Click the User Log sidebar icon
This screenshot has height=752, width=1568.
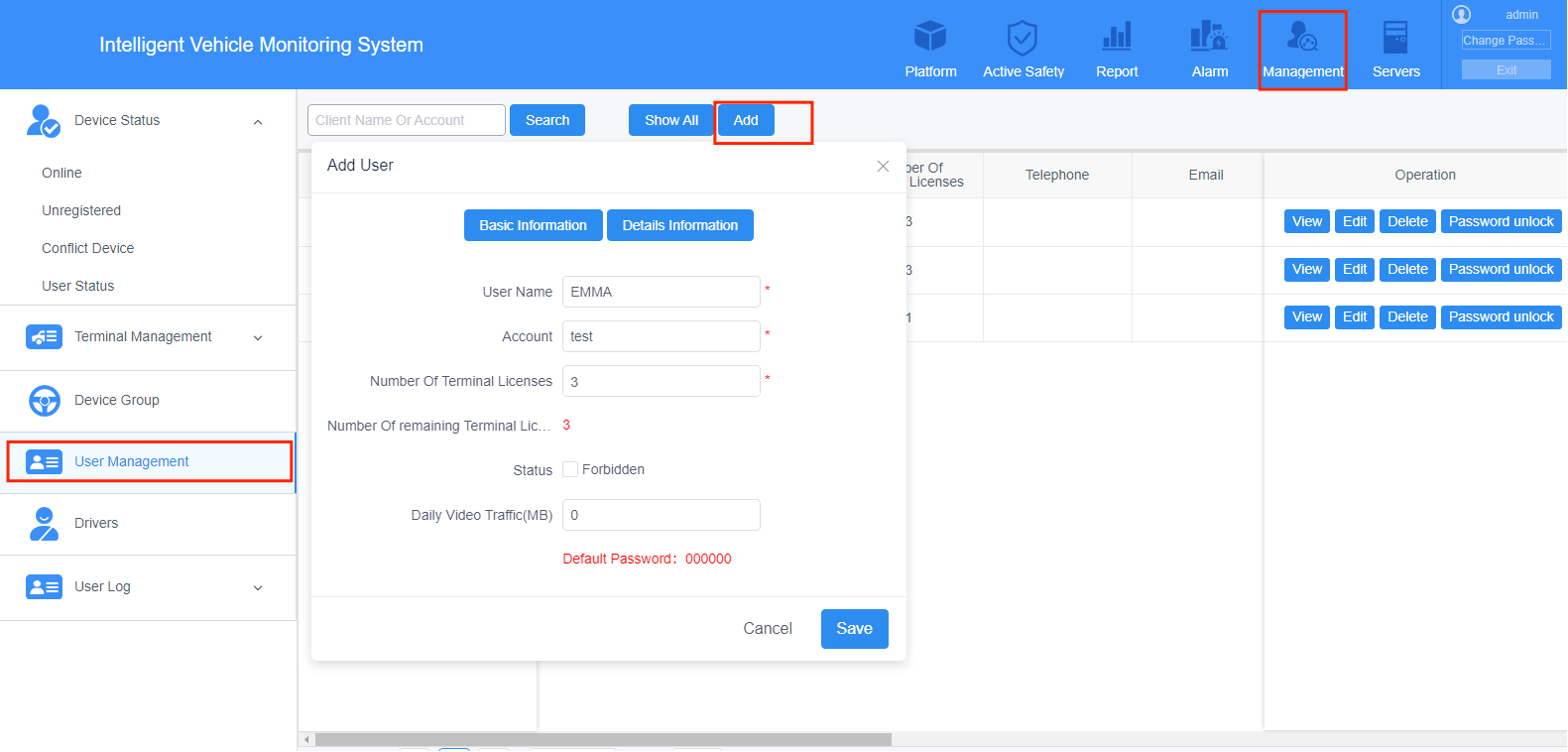44,586
